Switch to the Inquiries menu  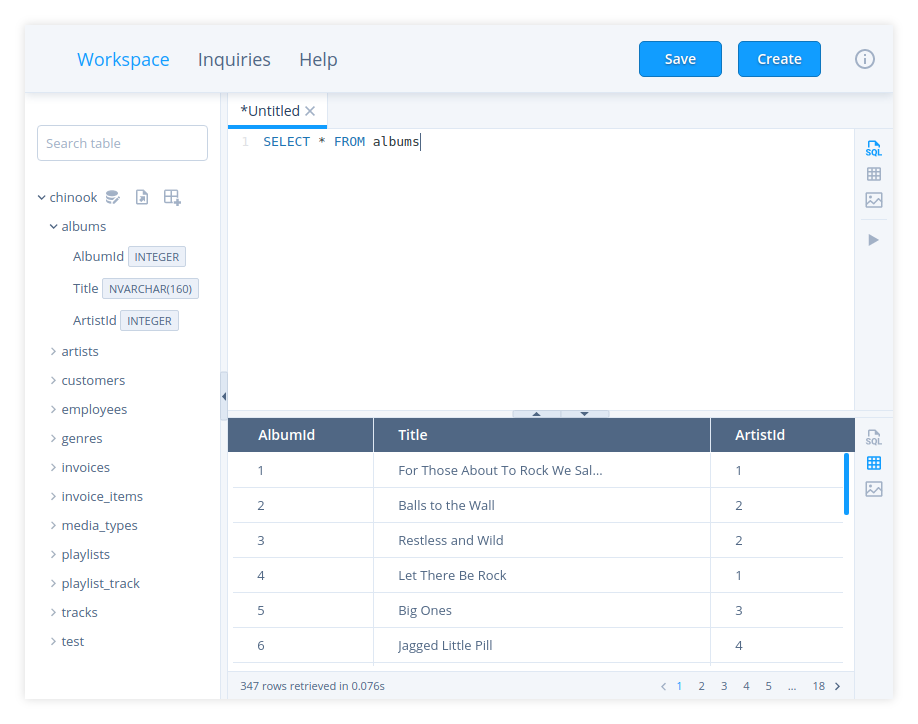click(x=234, y=59)
